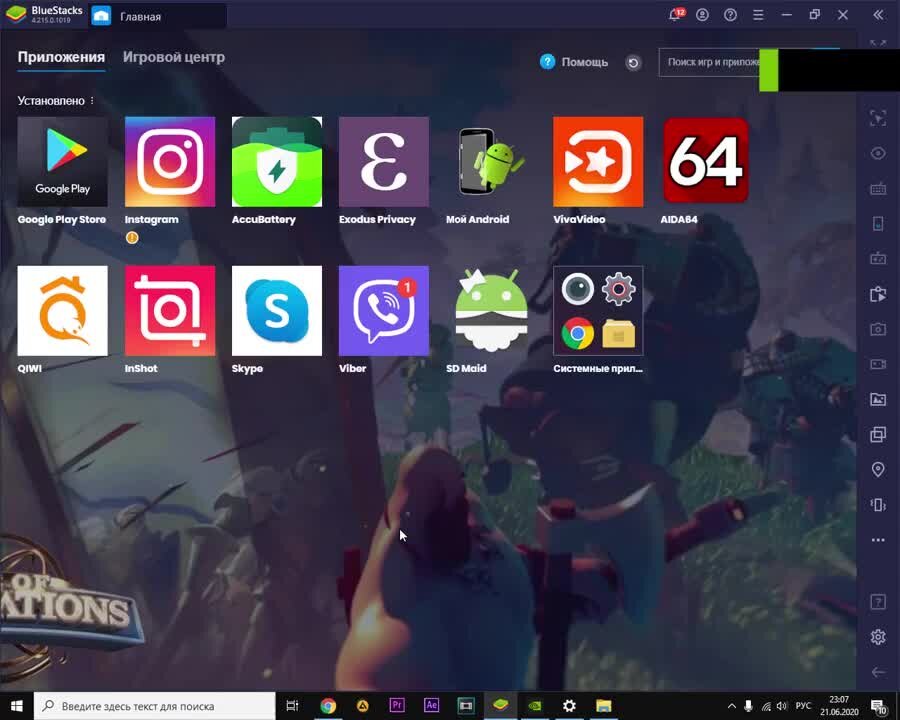The width and height of the screenshot is (900, 720).
Task: Click eye icon in sidebar
Action: (878, 153)
